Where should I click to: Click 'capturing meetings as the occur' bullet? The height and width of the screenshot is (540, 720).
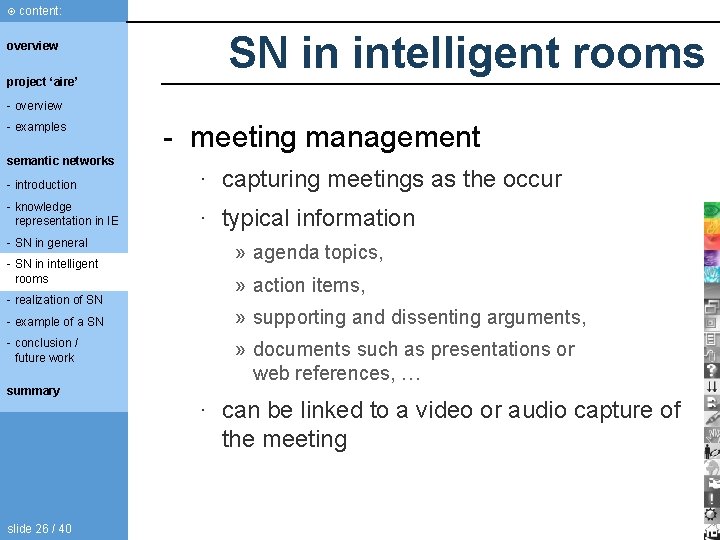click(392, 180)
